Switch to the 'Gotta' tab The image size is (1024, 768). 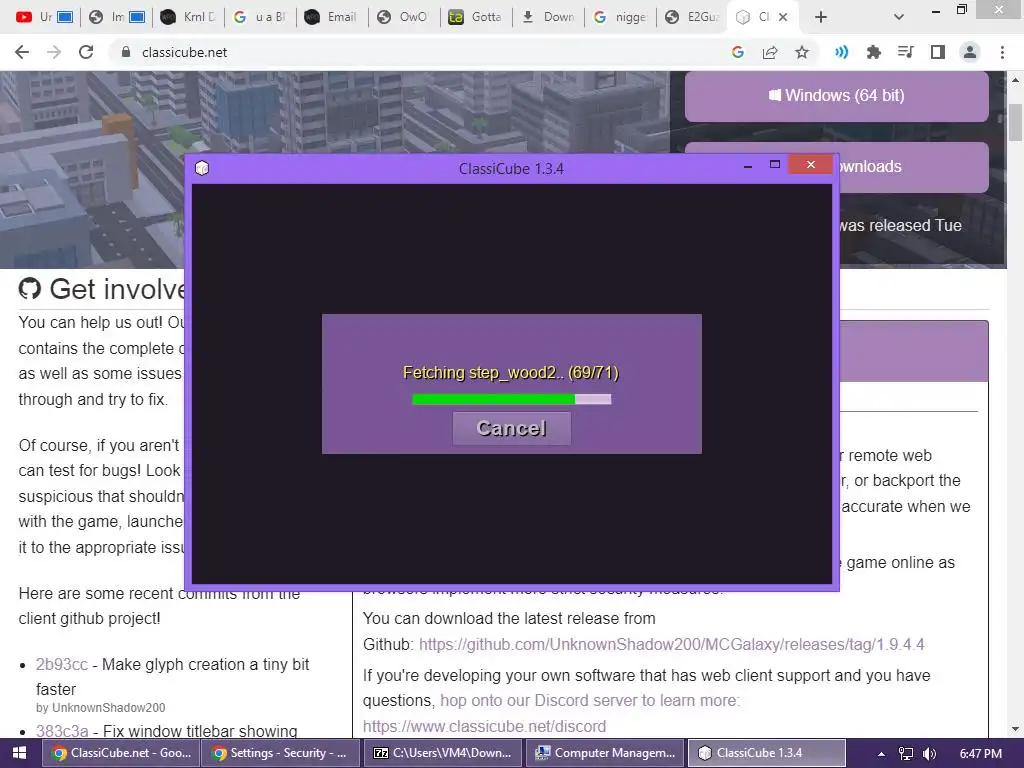point(475,17)
